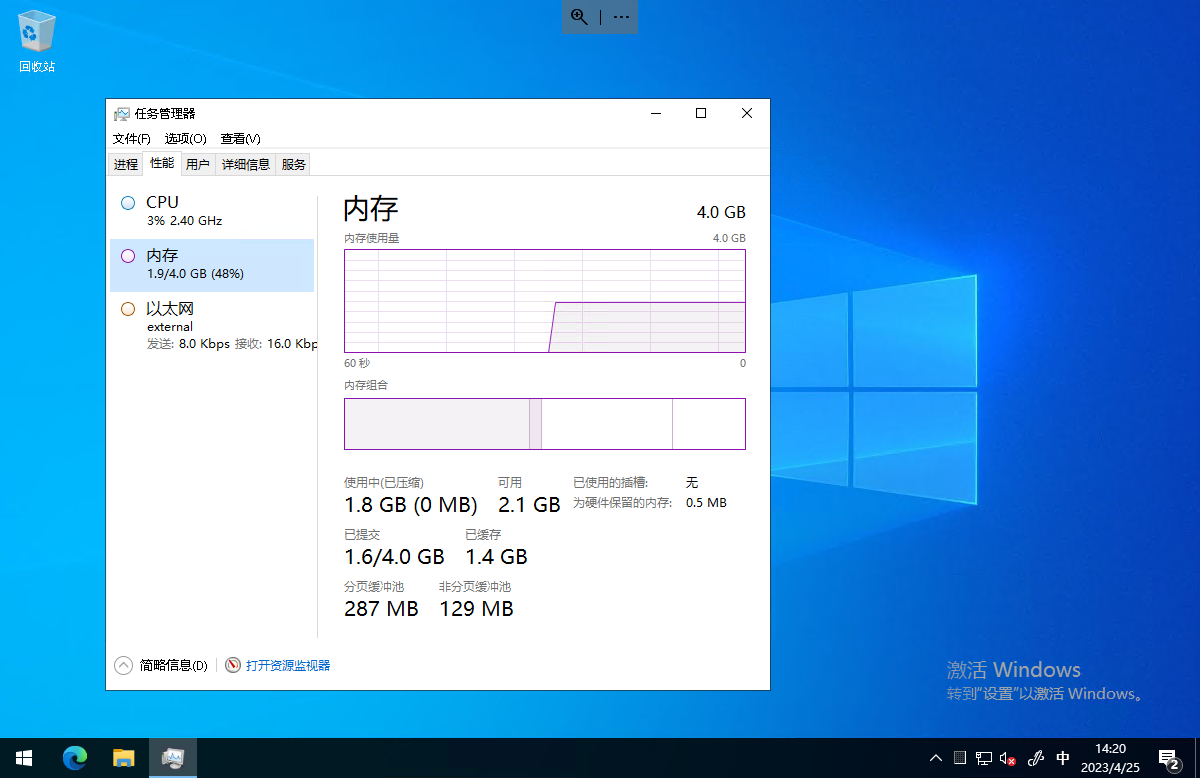1200x778 pixels.
Task: Switch to the 性能 tab
Action: coord(162,163)
